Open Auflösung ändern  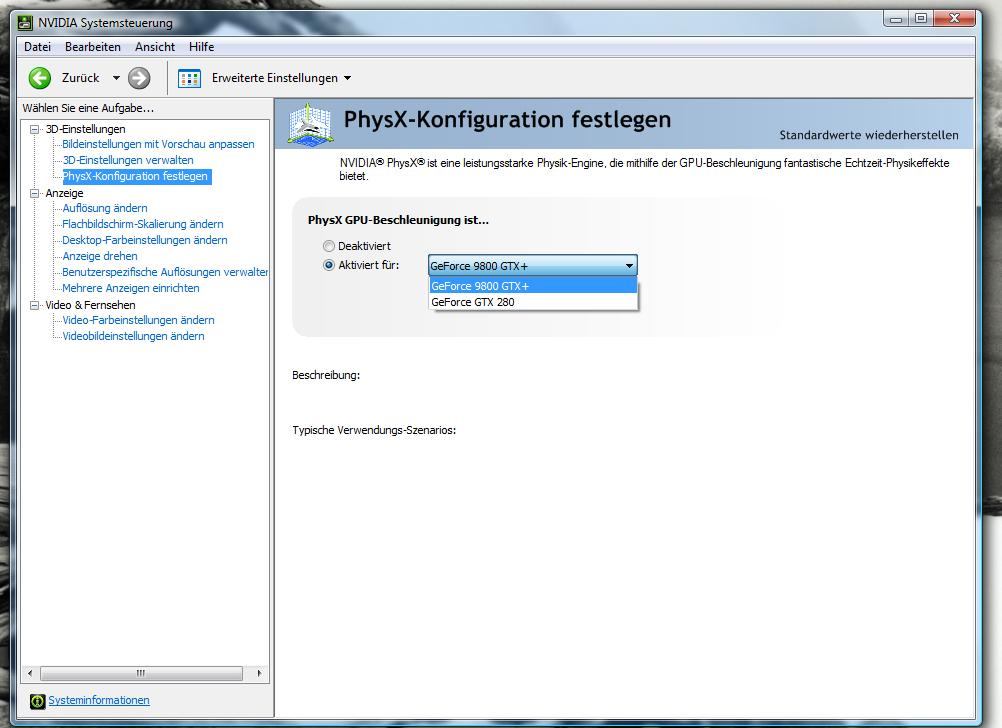[105, 208]
